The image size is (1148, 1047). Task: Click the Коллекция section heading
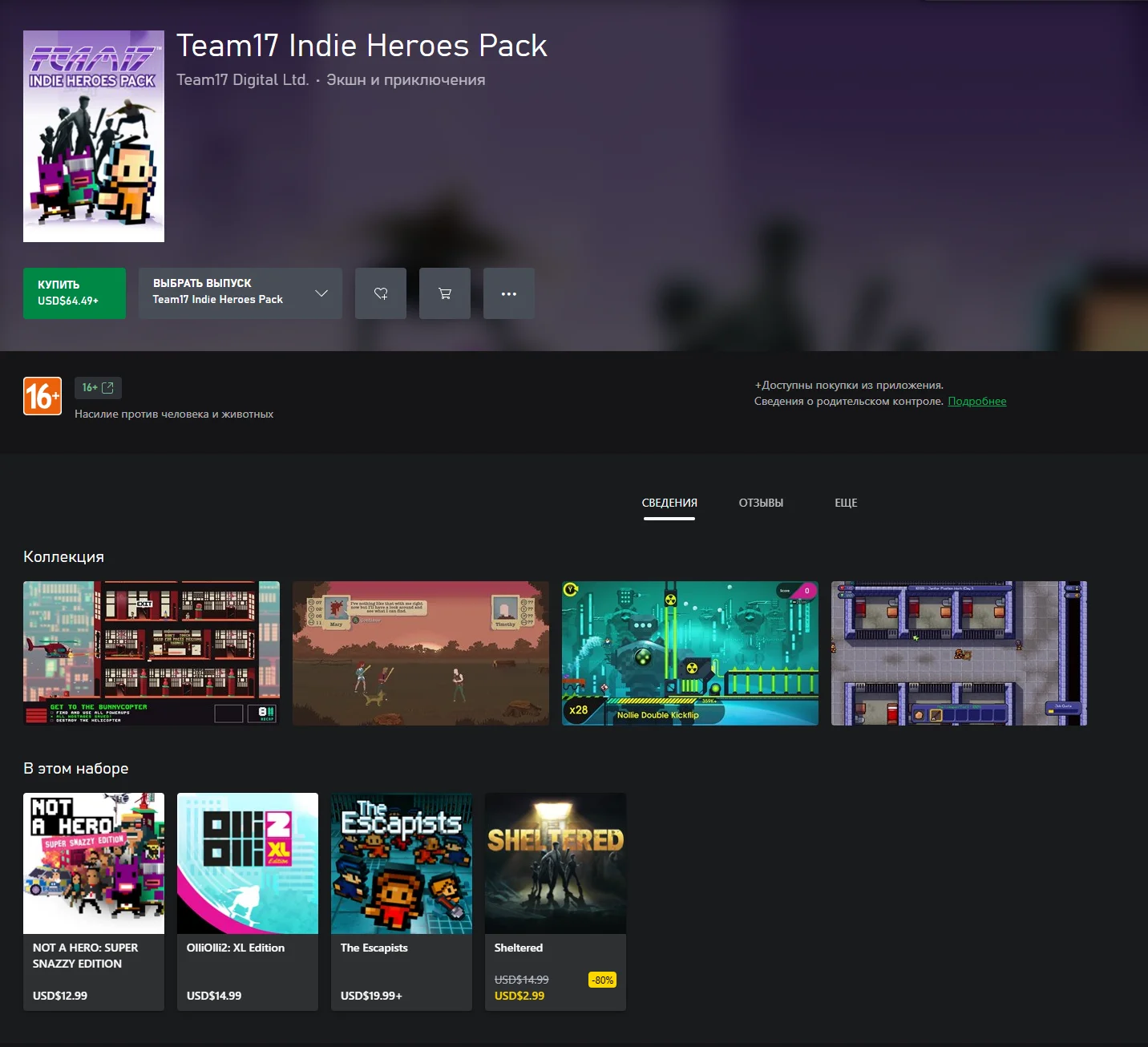coord(63,556)
